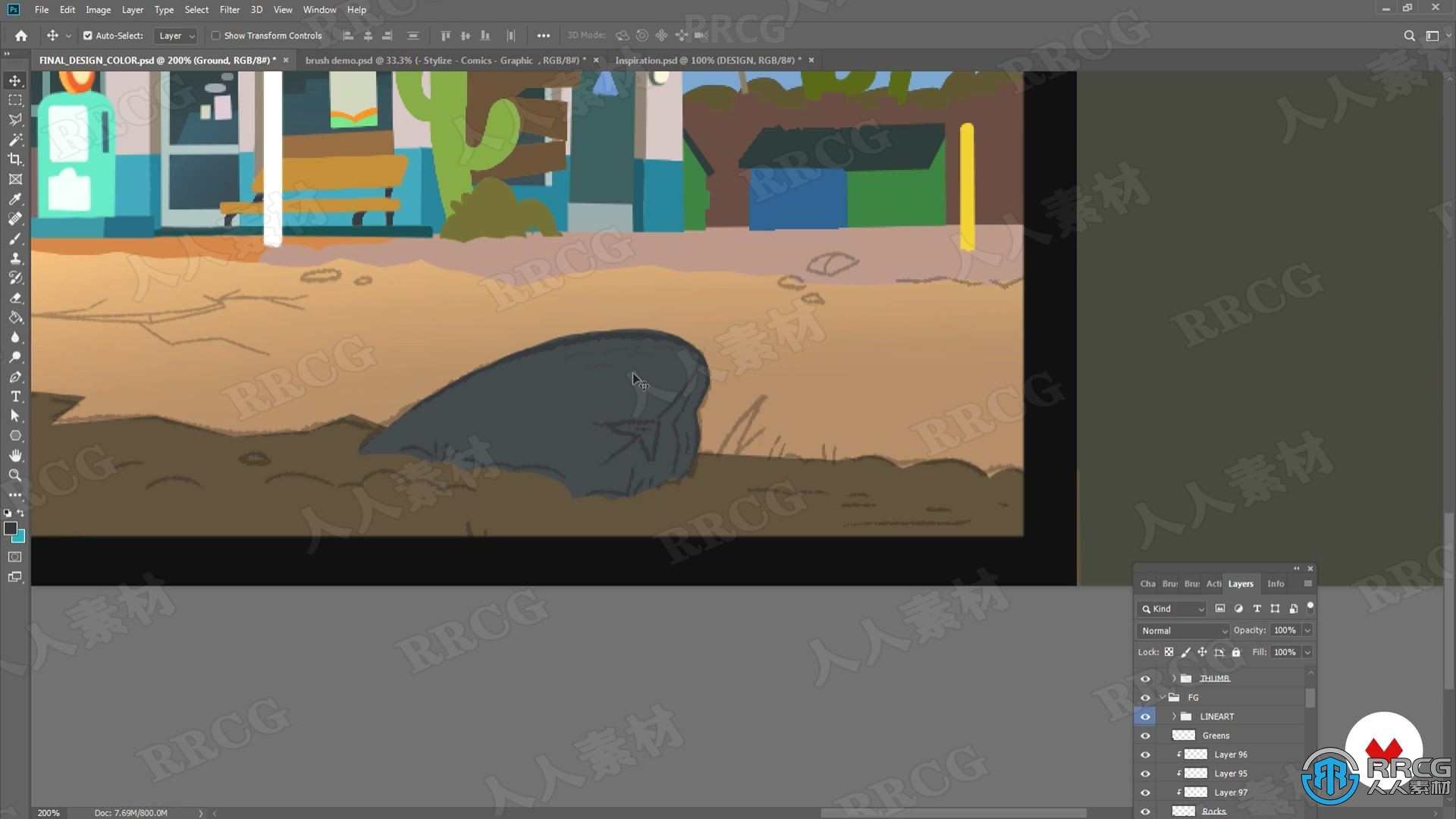Select the Clone Stamp tool
Screen dimensions: 1456x819
click(15, 257)
